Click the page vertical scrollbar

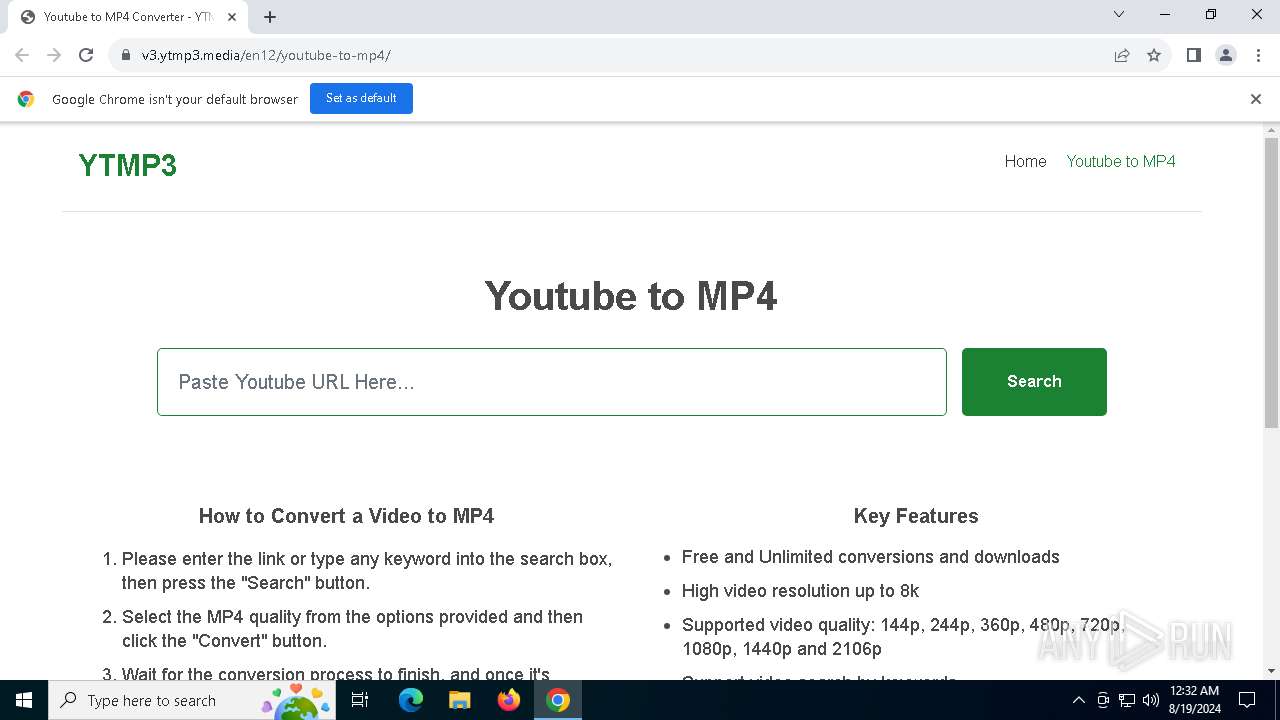pyautogui.click(x=1271, y=283)
